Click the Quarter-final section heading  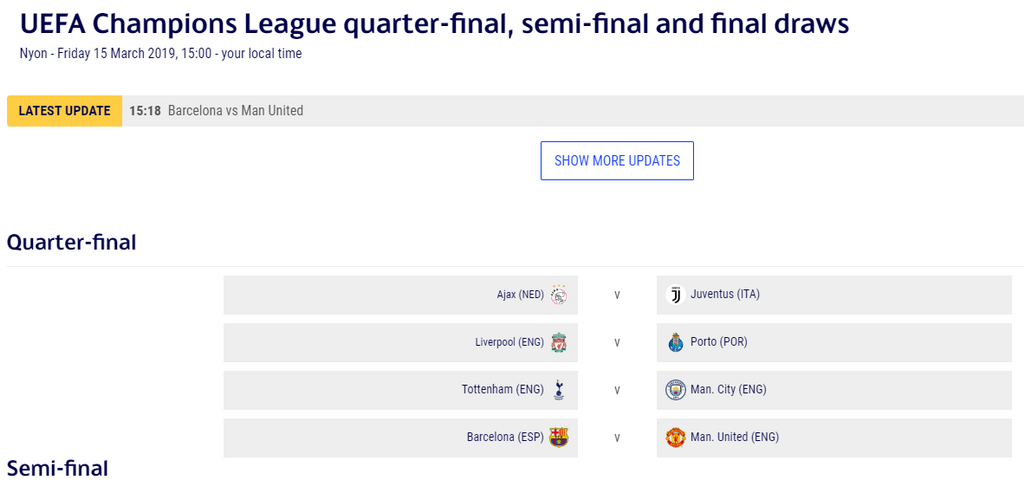(x=71, y=242)
